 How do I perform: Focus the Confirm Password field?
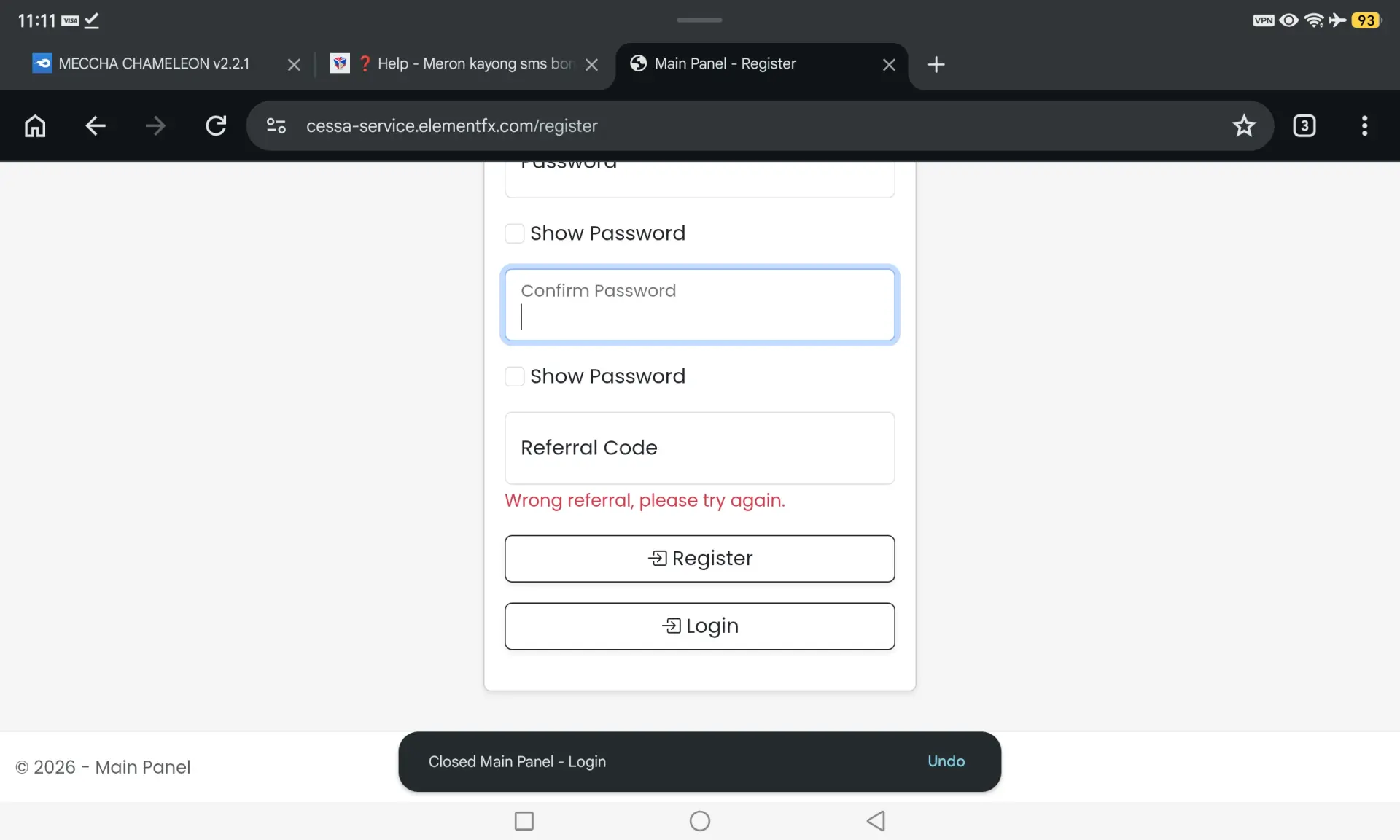[x=699, y=305]
